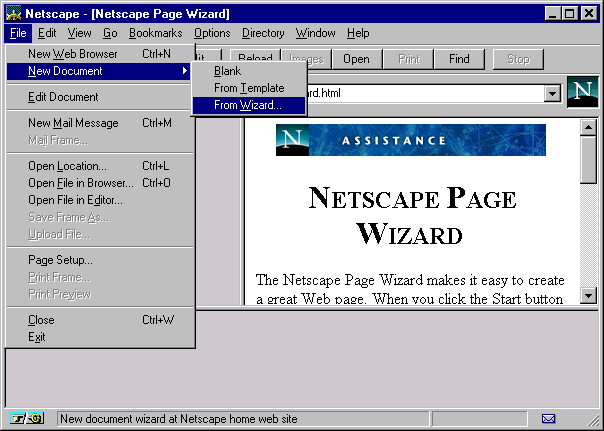604x431 pixels.
Task: Select Close in the File menu
Action: pyautogui.click(x=100, y=320)
